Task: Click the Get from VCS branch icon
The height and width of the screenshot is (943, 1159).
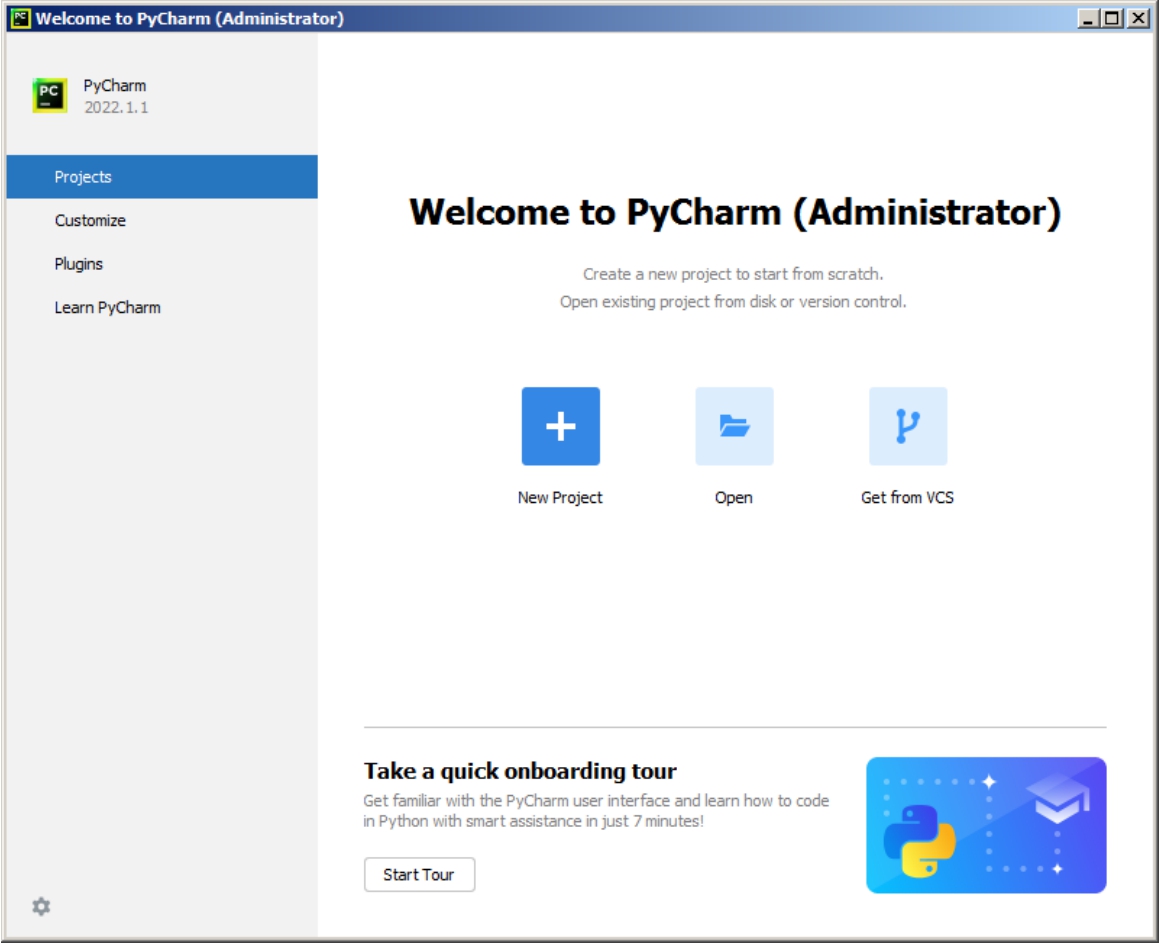Action: pyautogui.click(x=907, y=426)
